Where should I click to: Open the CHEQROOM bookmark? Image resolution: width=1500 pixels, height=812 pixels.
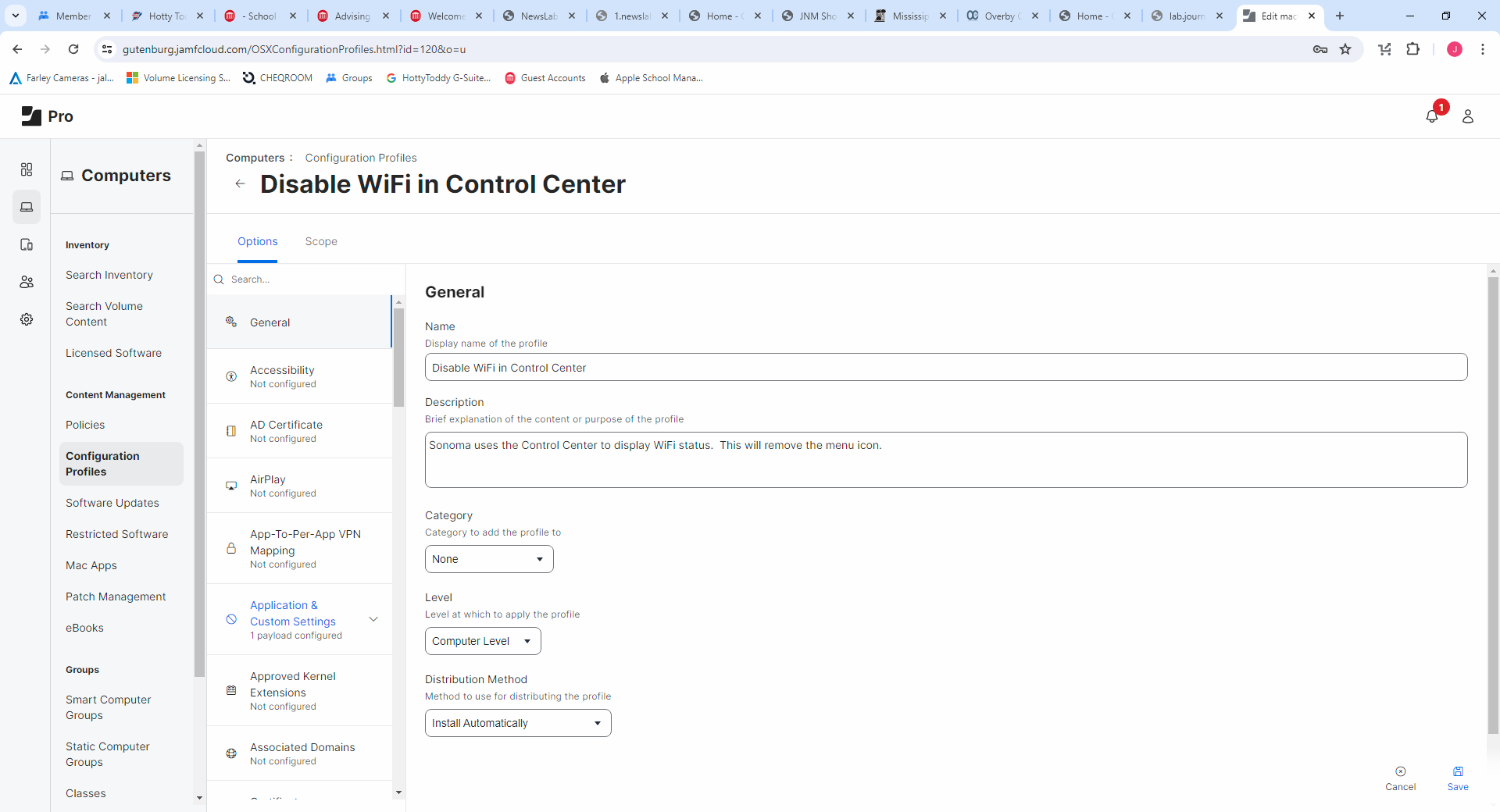tap(277, 78)
